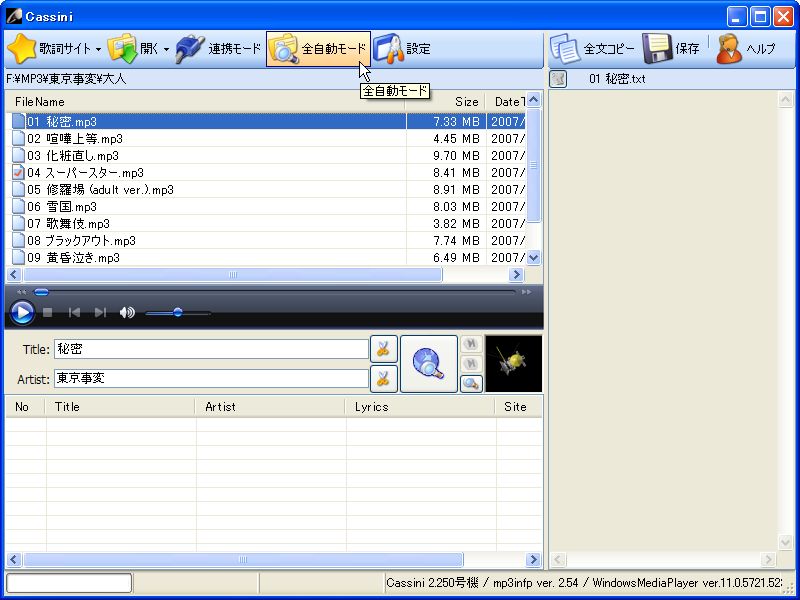Sort files by FileName column header

pos(205,102)
